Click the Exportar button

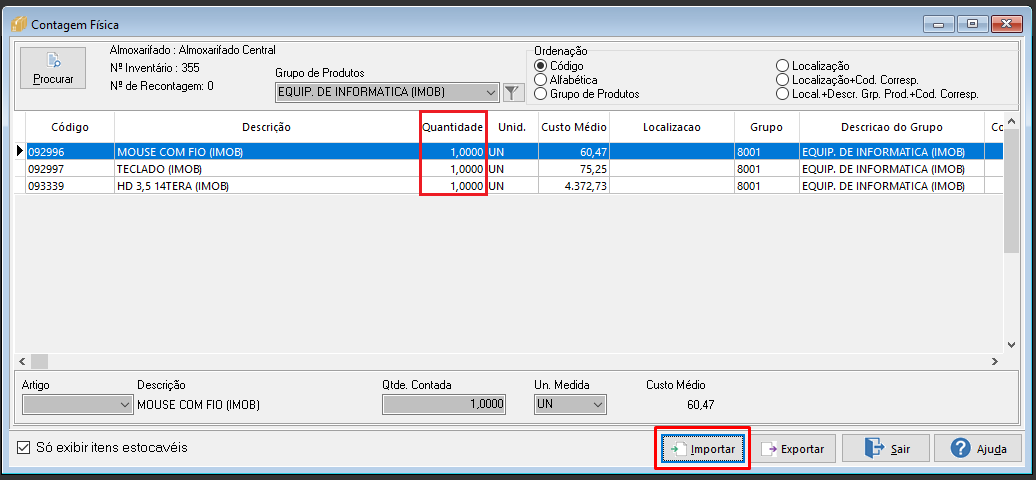point(795,449)
